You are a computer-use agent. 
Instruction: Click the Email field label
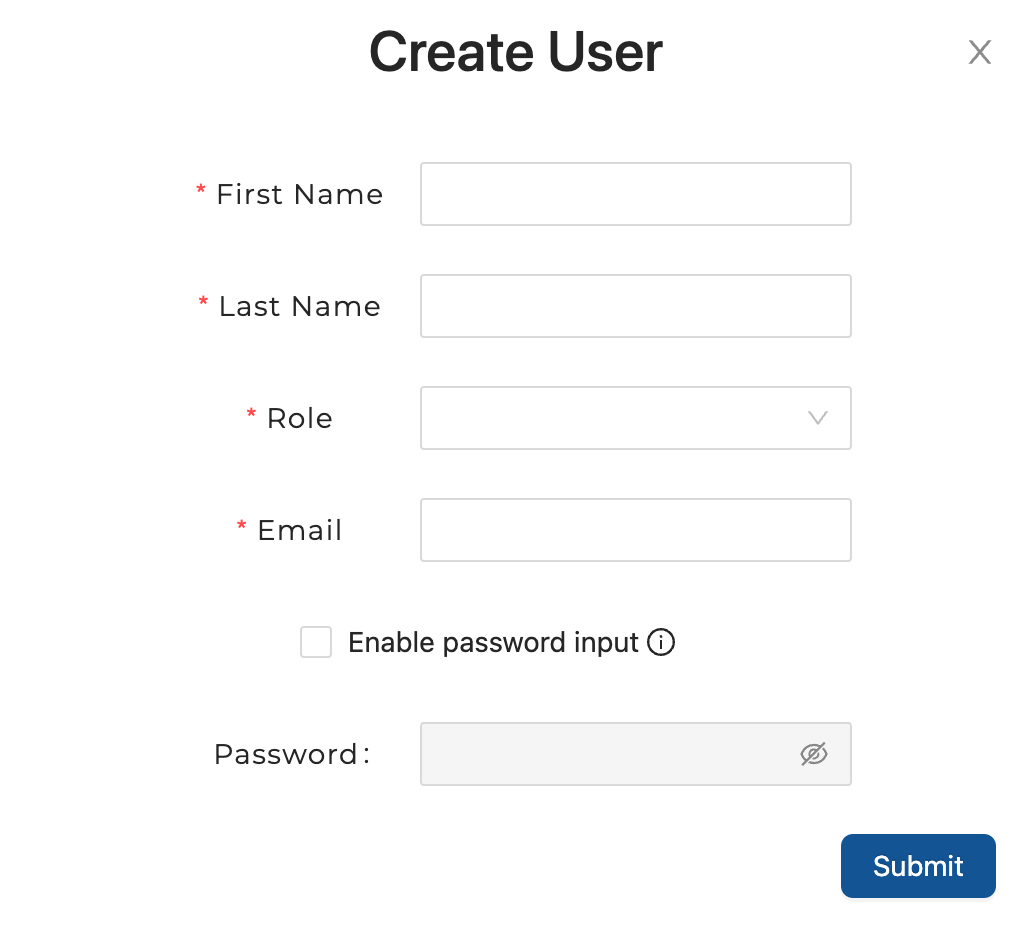[299, 530]
